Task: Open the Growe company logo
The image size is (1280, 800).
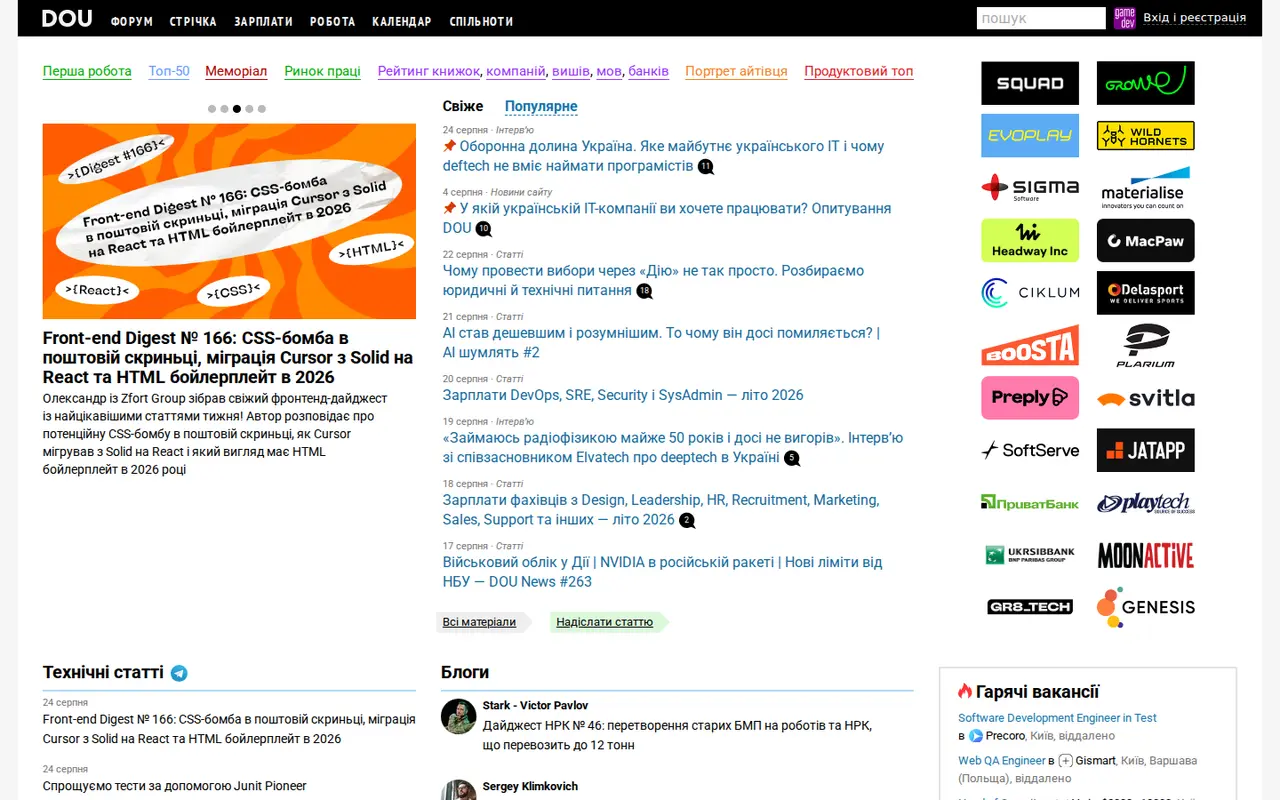Action: click(x=1146, y=83)
